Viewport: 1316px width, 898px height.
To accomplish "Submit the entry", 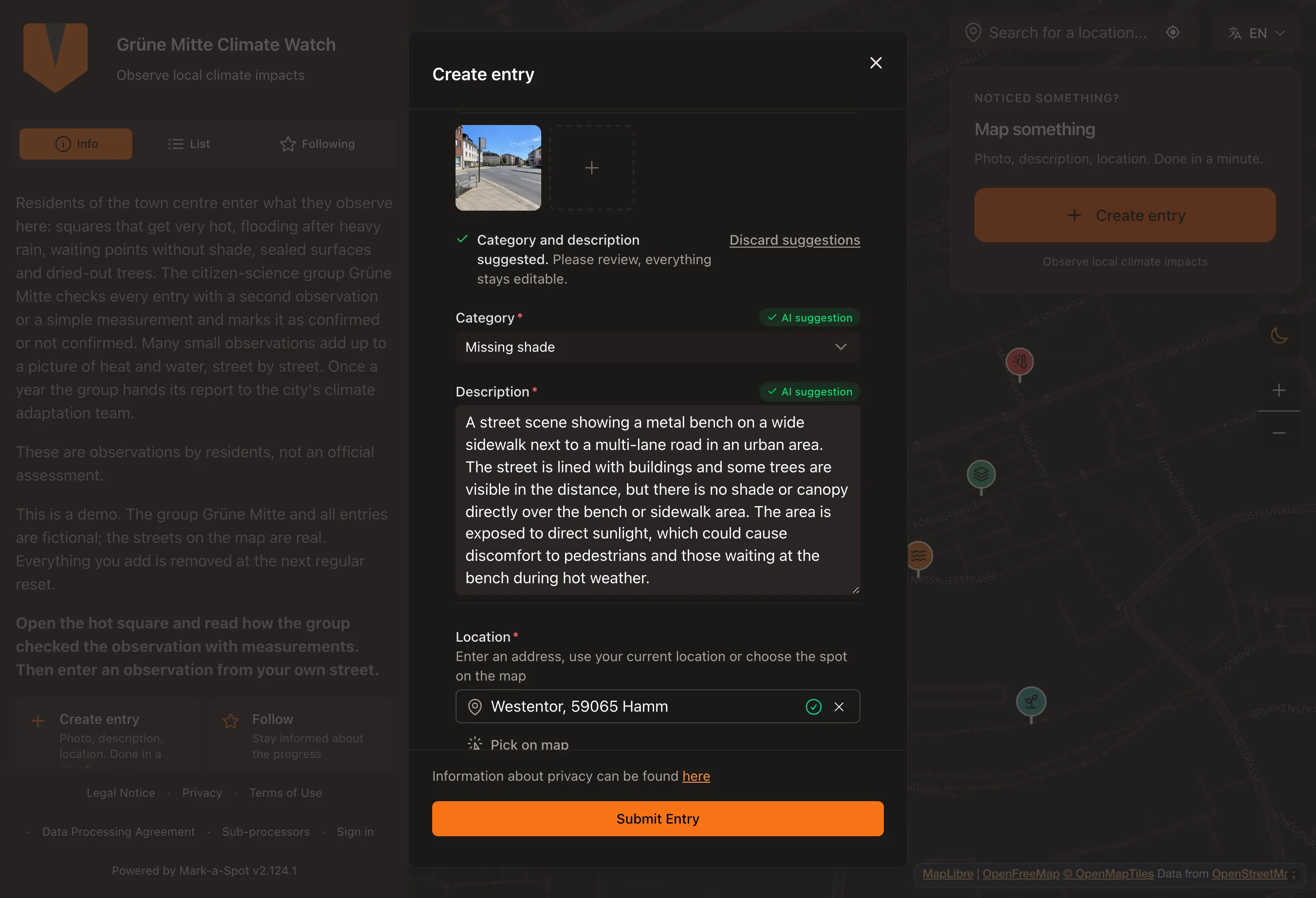I will click(658, 819).
